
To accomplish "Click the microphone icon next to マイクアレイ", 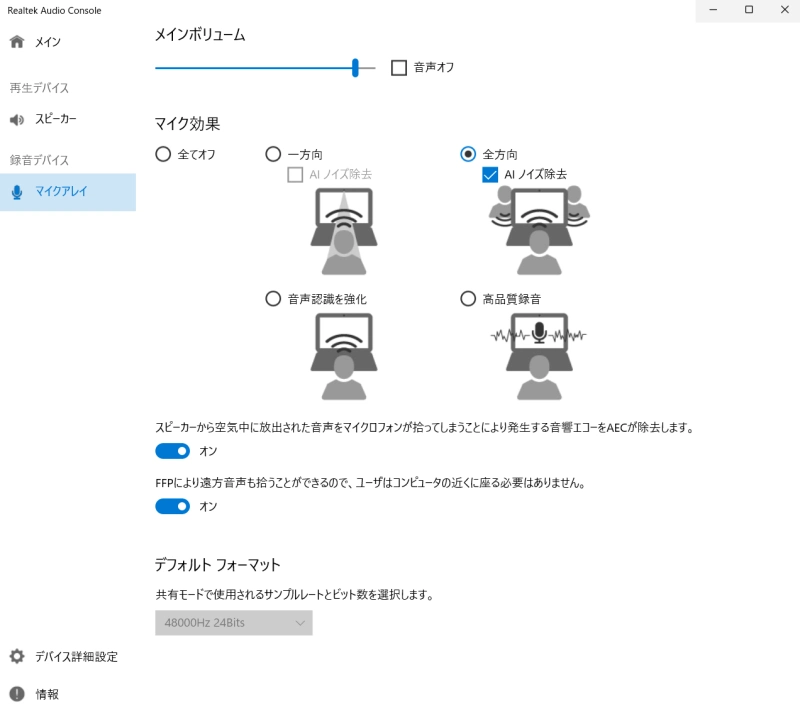I will (16, 192).
